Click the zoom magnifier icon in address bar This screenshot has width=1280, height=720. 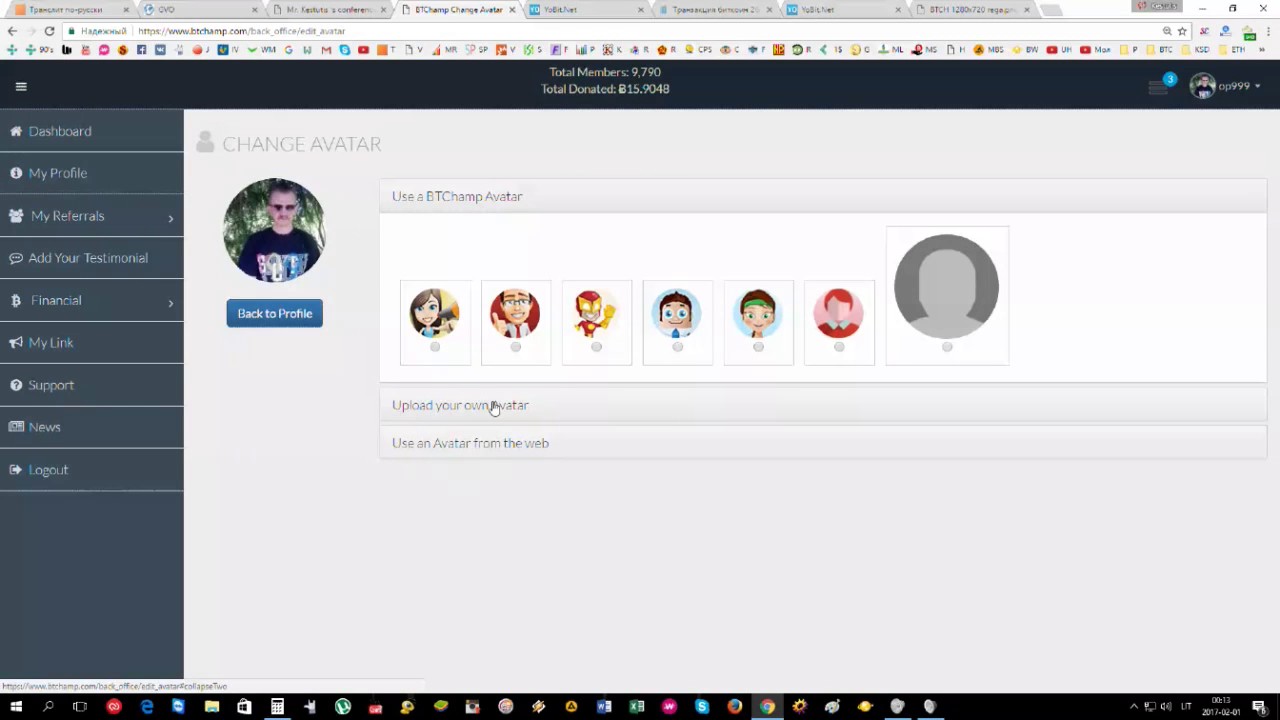1167,31
